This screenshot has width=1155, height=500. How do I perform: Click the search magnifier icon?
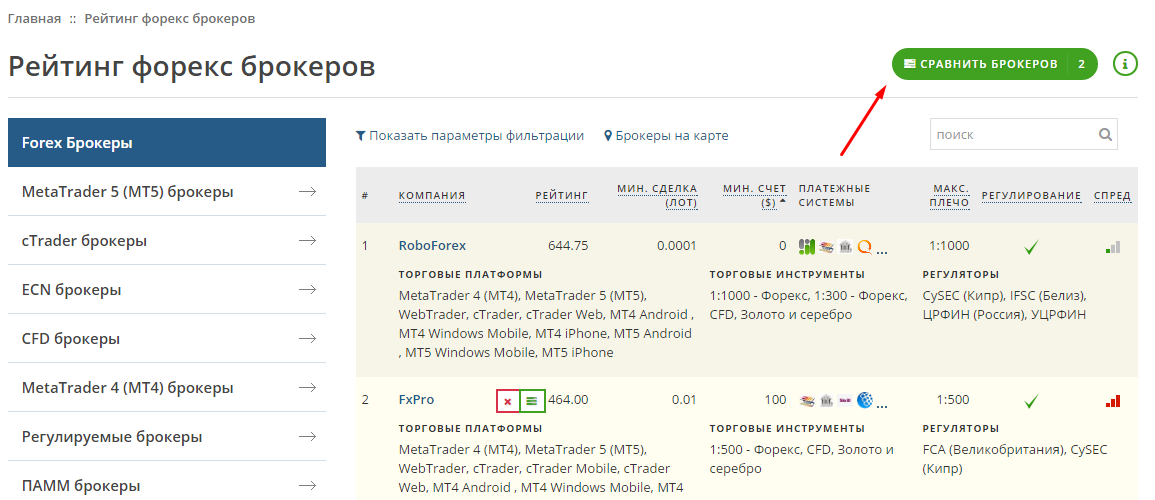[1105, 135]
